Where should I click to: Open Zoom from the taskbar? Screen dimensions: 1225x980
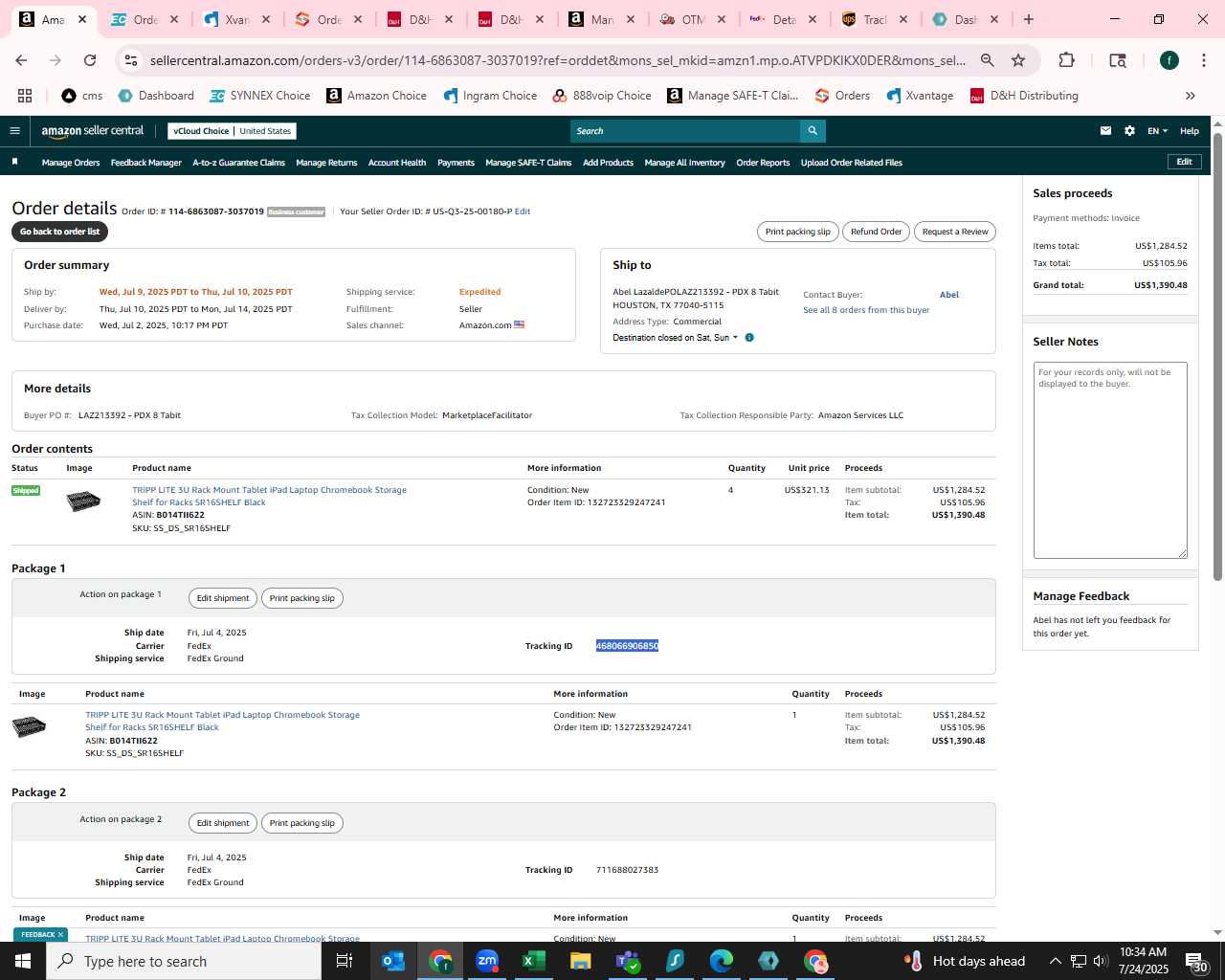pos(487,961)
